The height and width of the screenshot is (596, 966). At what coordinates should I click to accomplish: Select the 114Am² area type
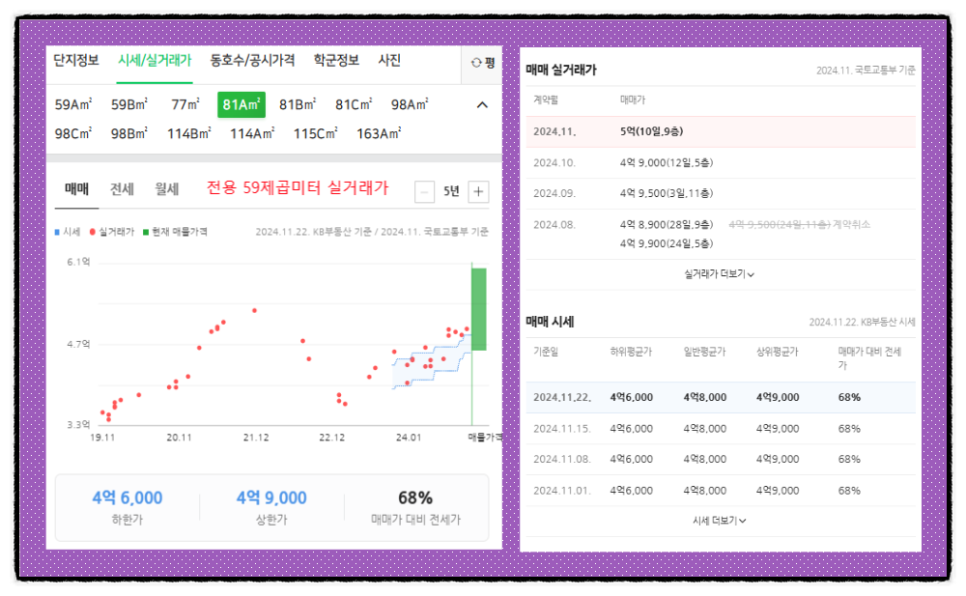tap(252, 133)
